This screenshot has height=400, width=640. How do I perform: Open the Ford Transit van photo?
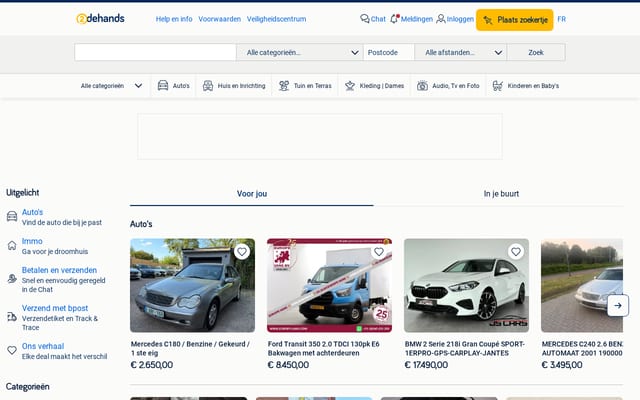(329, 285)
